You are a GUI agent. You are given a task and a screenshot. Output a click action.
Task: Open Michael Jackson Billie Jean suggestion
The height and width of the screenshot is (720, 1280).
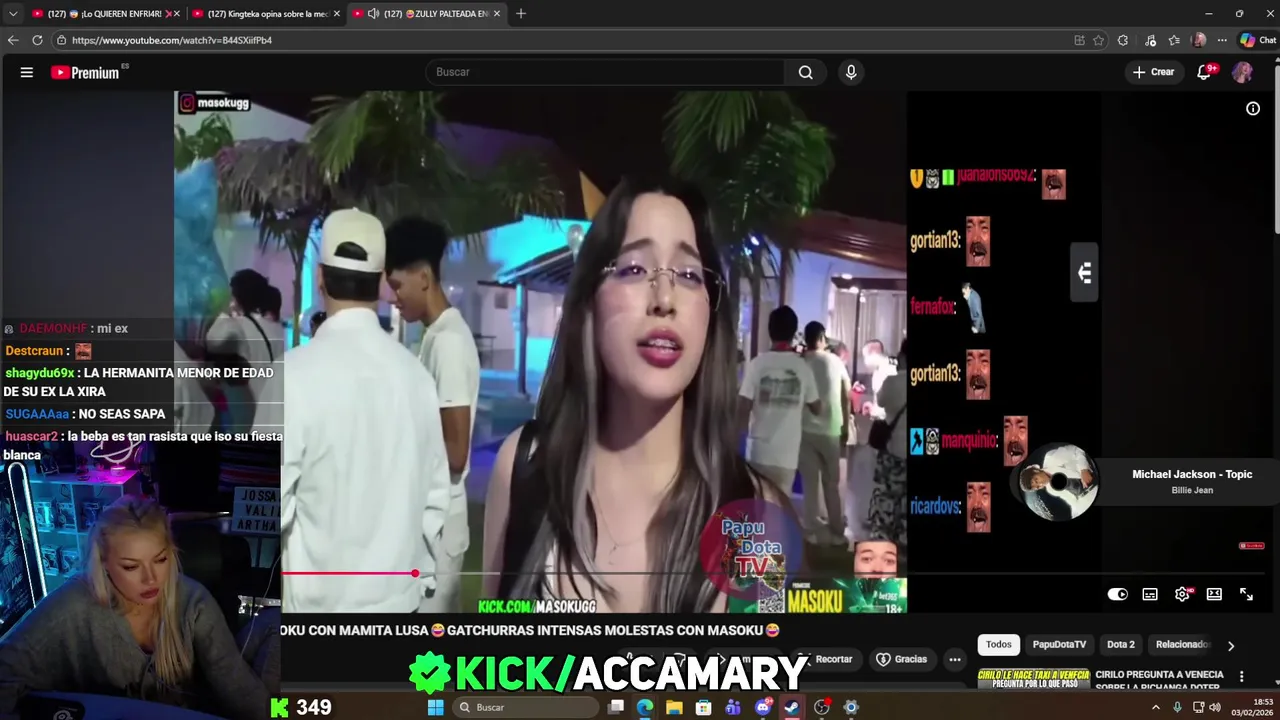coord(1192,481)
